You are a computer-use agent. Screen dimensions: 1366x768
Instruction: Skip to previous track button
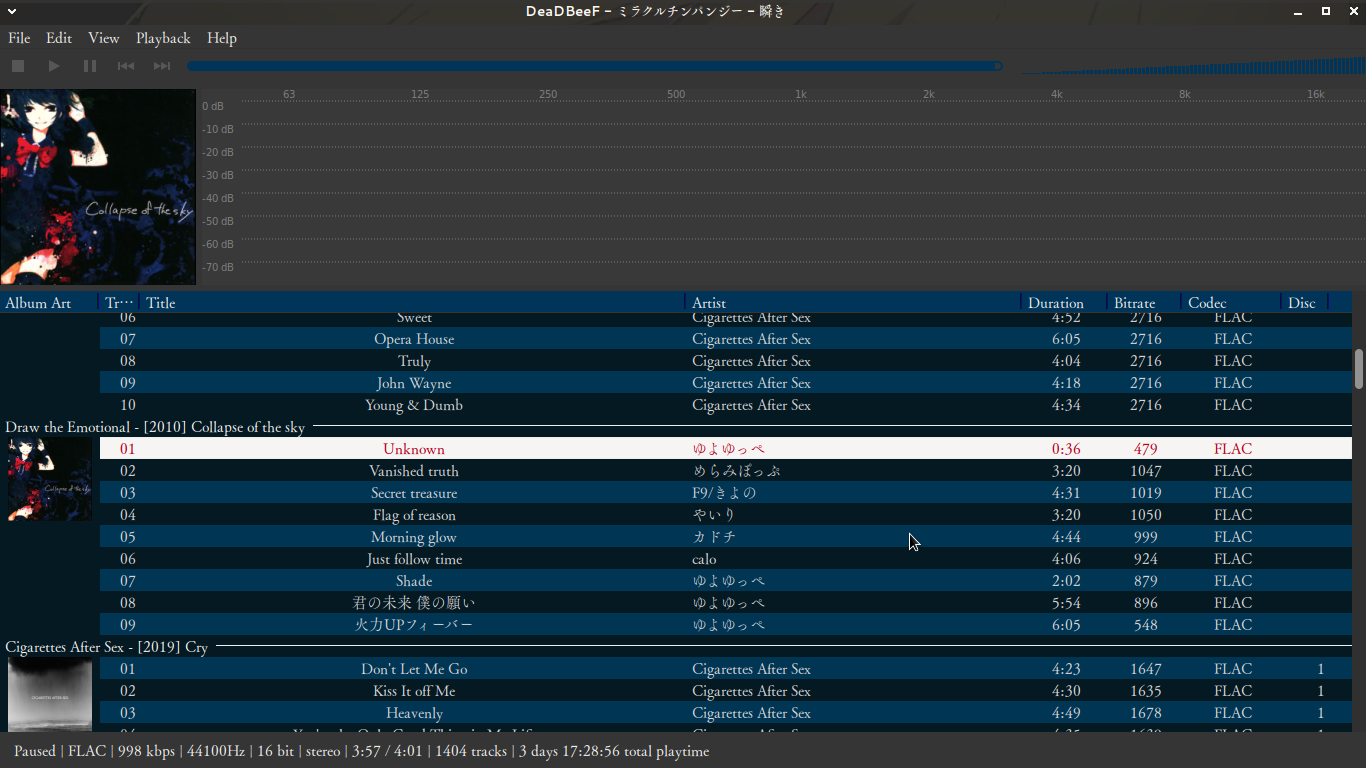[126, 66]
